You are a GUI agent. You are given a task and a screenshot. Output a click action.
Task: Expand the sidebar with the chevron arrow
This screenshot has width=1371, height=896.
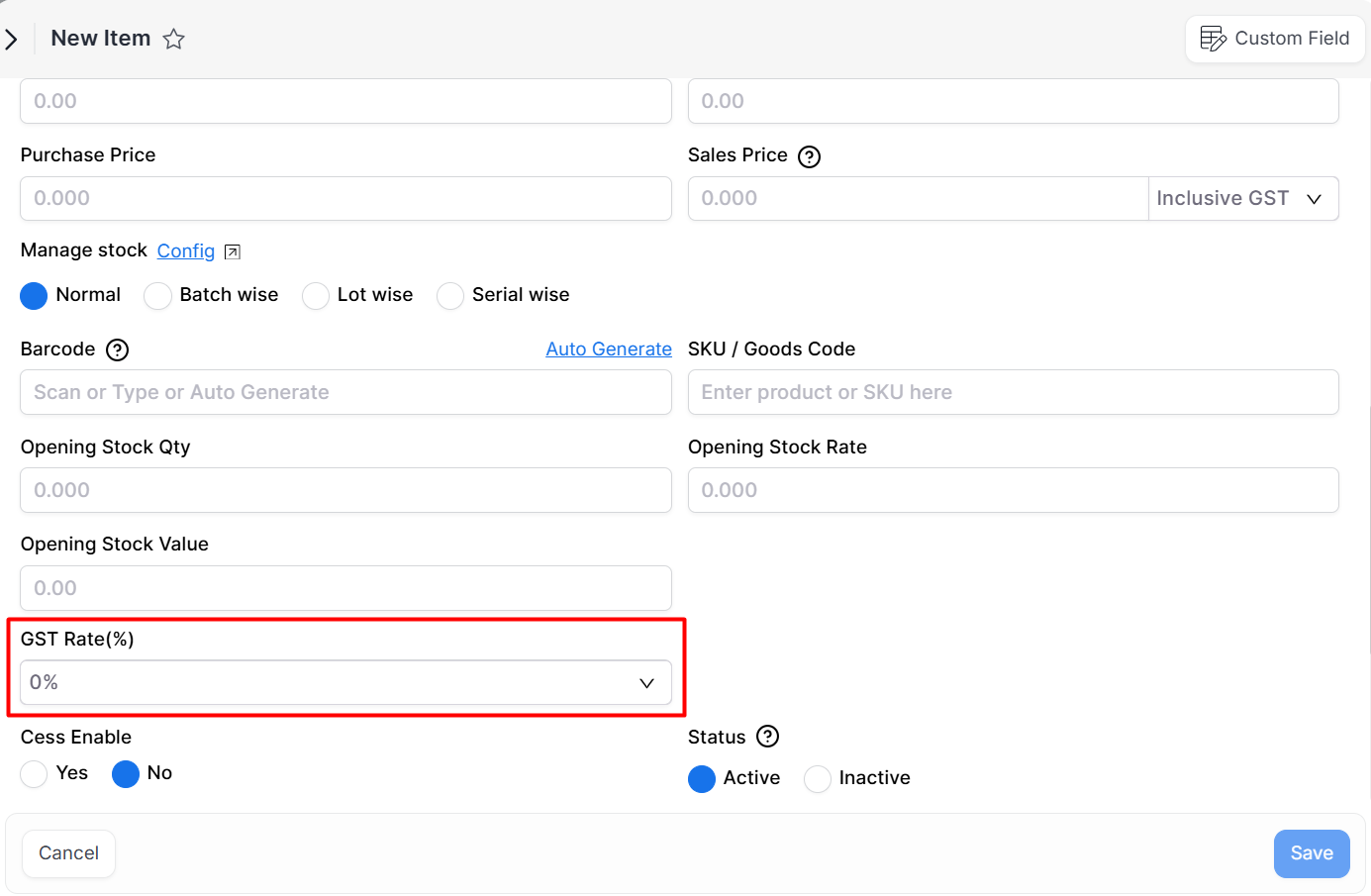pos(12,40)
